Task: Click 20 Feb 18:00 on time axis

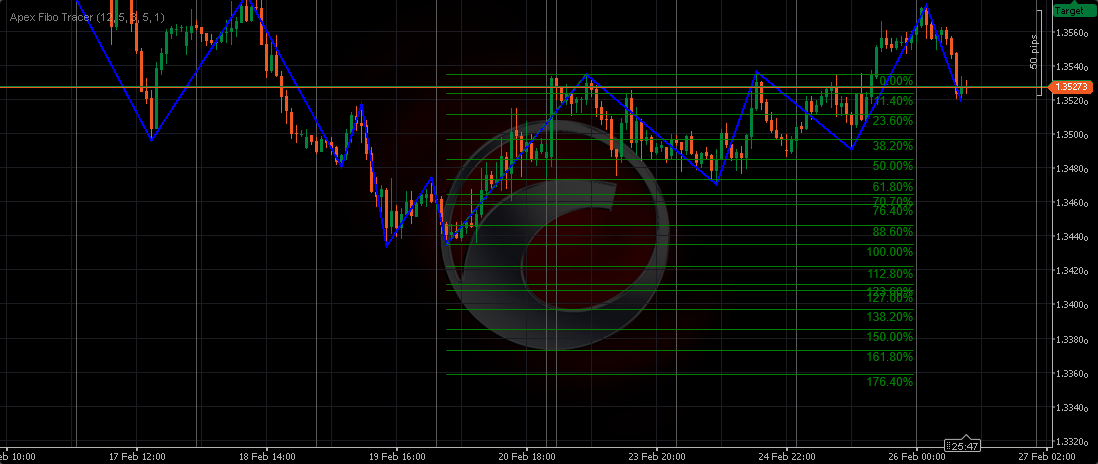Action: (526, 456)
